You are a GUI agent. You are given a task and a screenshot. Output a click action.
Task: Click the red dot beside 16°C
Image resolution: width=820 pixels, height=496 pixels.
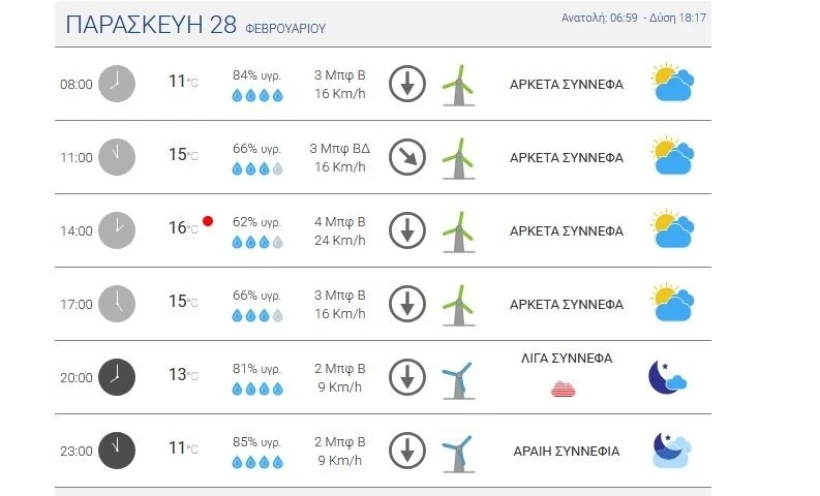point(208,221)
